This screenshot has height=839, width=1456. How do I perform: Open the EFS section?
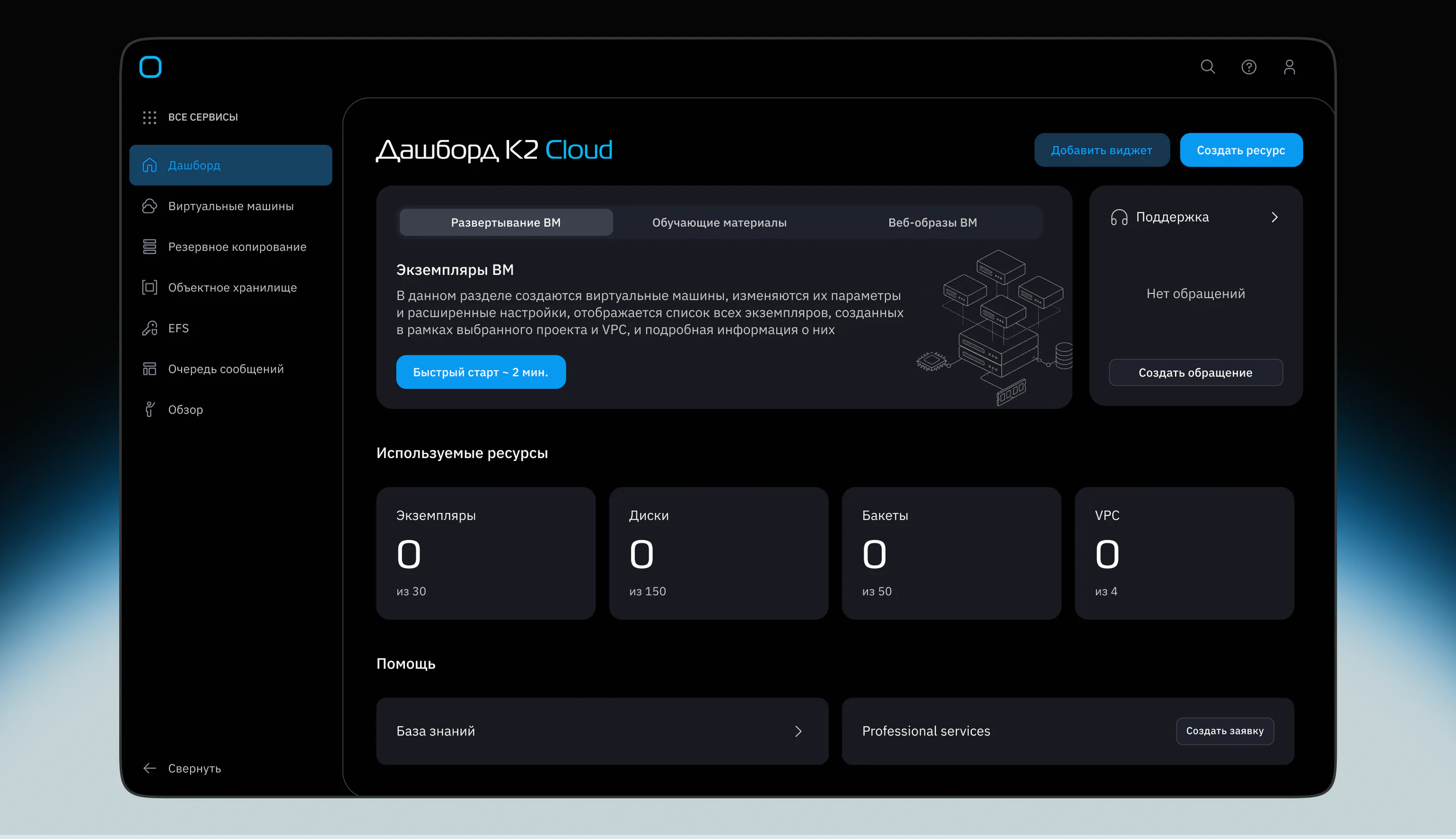pyautogui.click(x=231, y=328)
